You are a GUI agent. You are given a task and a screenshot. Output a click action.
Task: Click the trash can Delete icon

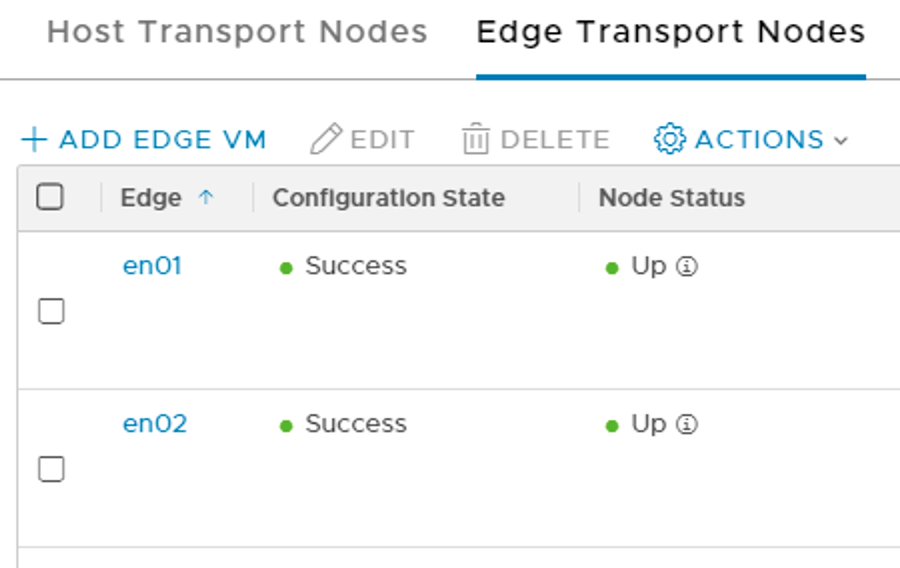475,139
